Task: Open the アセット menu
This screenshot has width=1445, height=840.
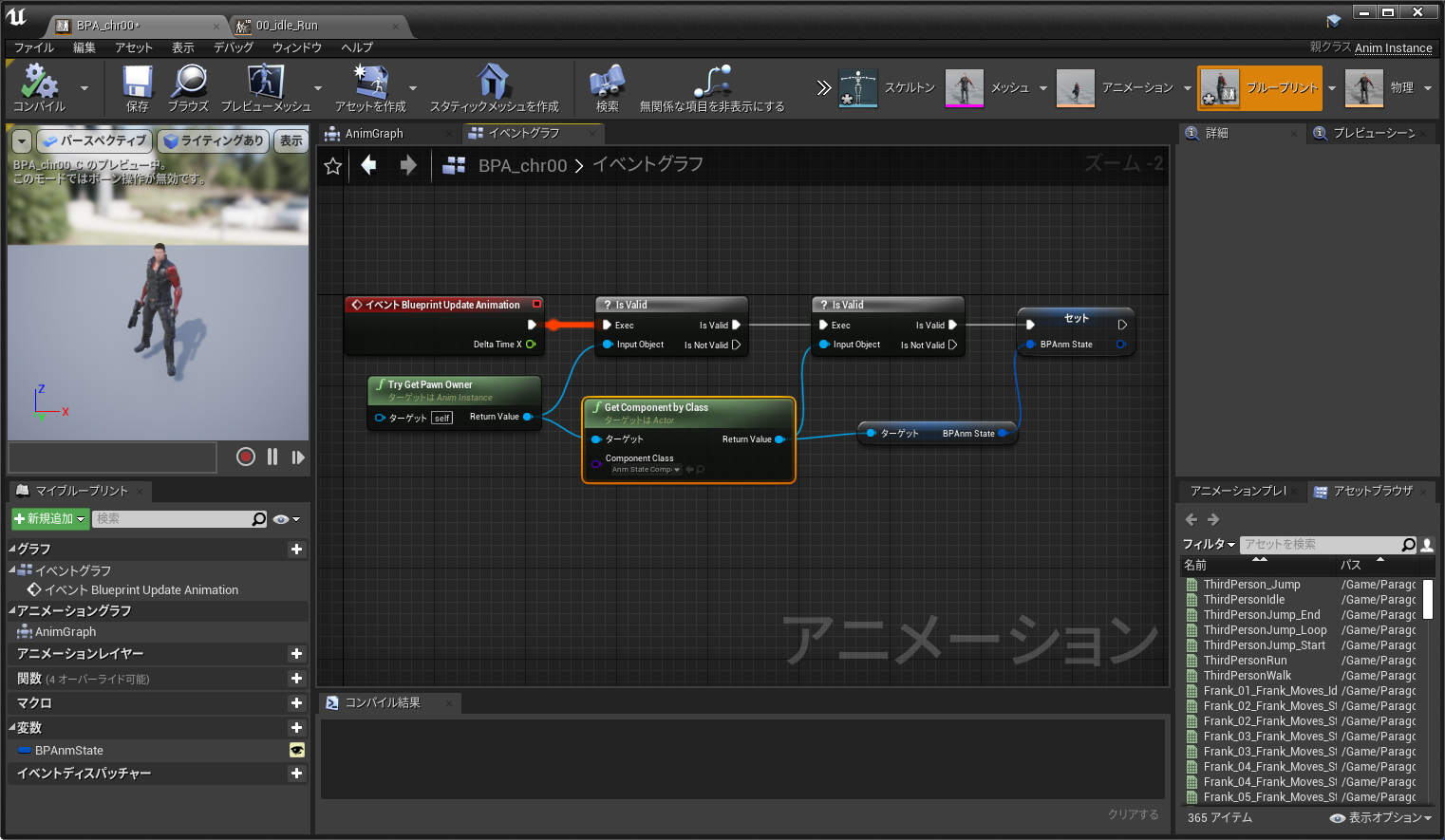Action: (134, 47)
